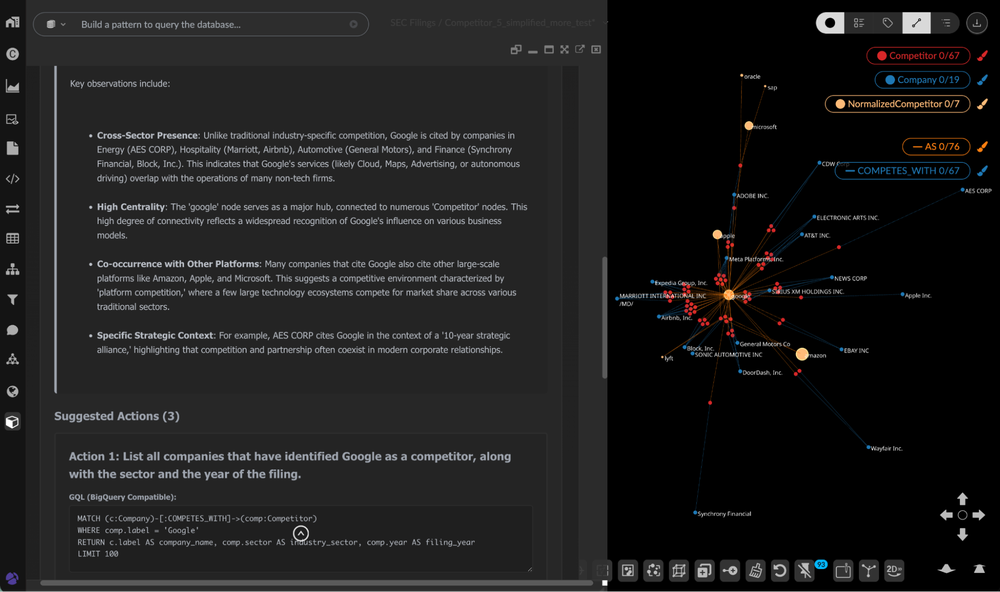Click the unpin nodes icon with 93 badge
This screenshot has width=1000, height=592.
click(806, 571)
